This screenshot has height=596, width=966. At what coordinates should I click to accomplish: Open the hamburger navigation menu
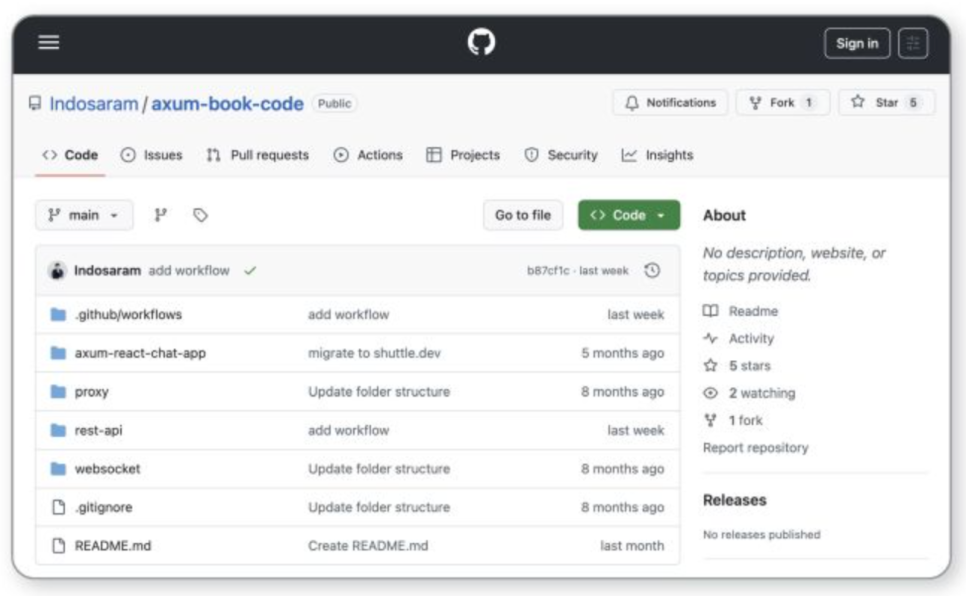click(x=49, y=43)
